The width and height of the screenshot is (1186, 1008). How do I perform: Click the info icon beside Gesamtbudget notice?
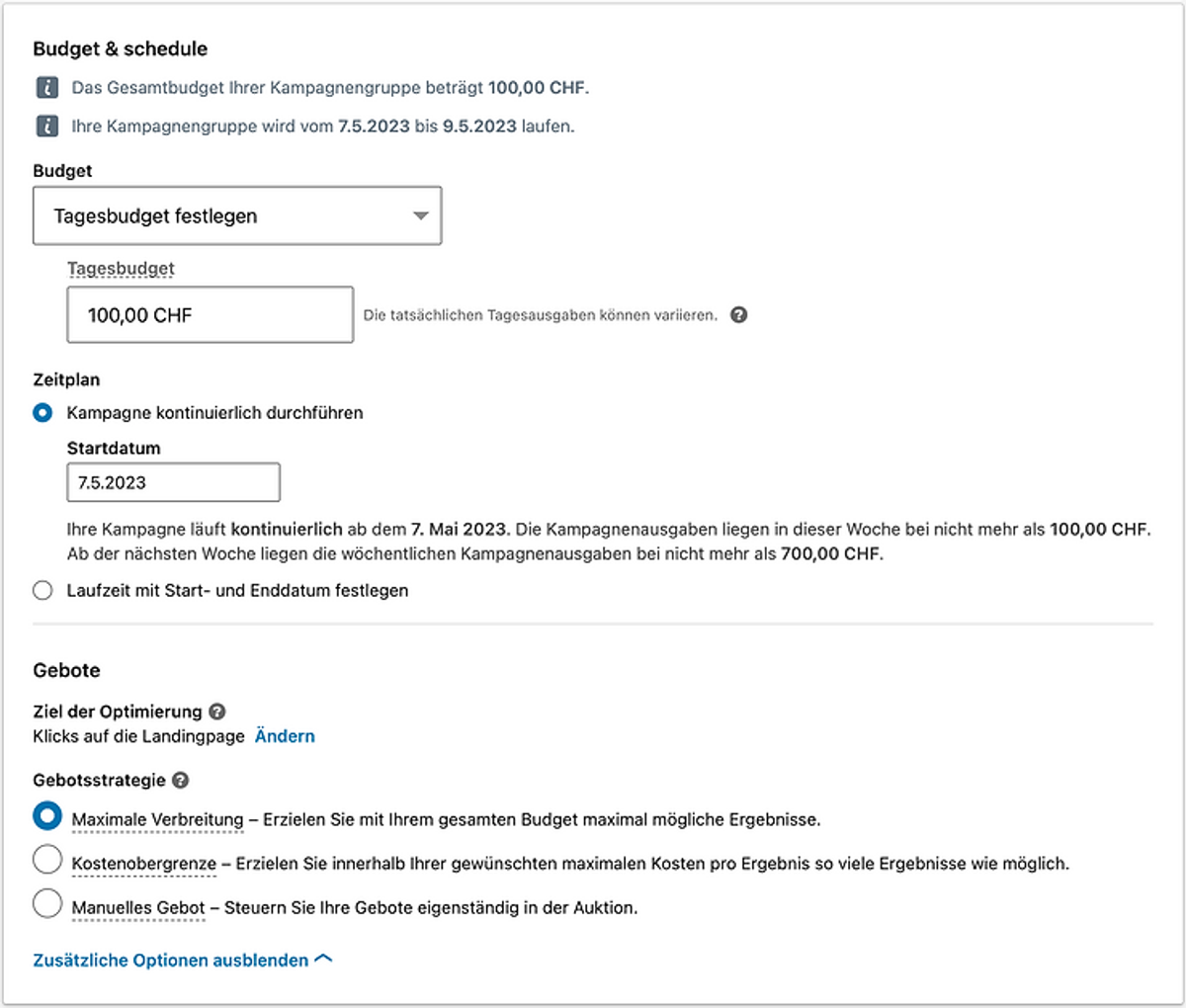click(46, 88)
